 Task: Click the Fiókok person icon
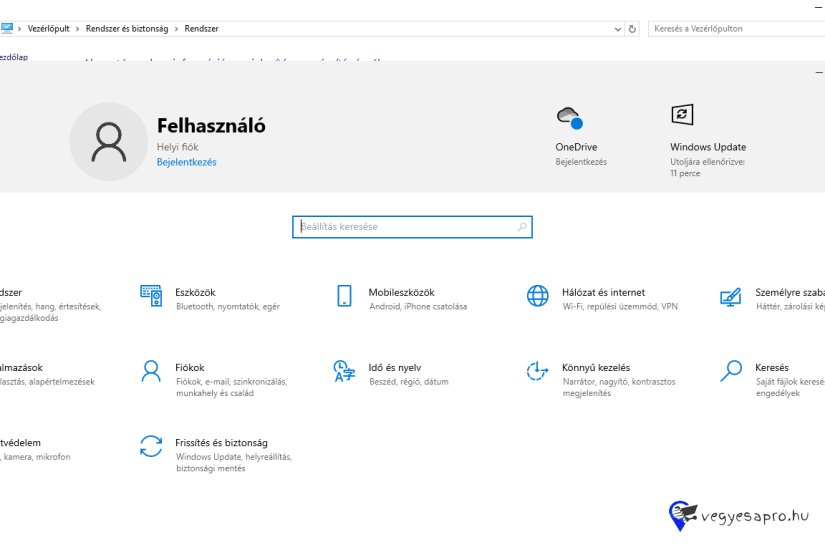pos(151,371)
